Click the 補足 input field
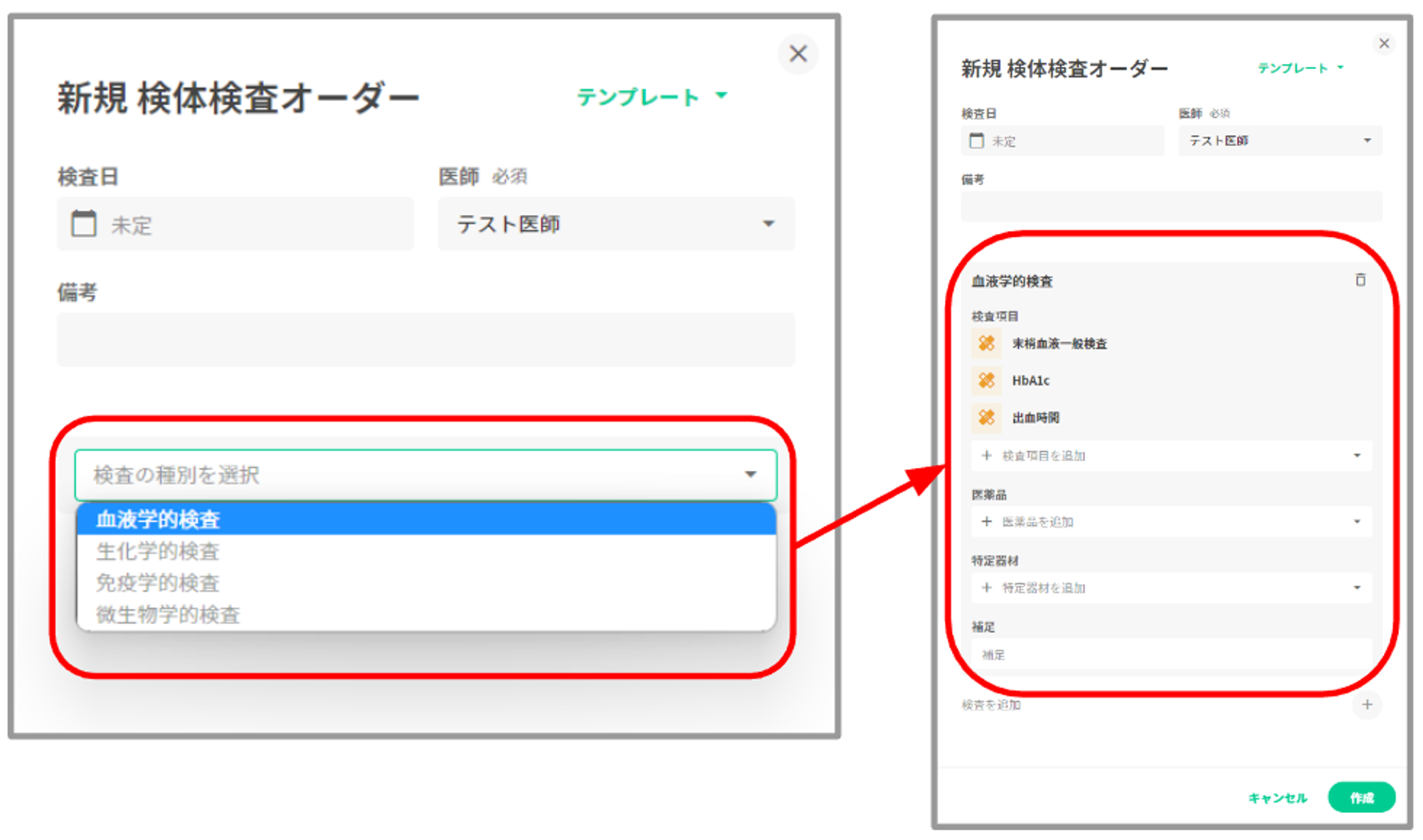Image resolution: width=1423 pixels, height=840 pixels. coord(1171,654)
